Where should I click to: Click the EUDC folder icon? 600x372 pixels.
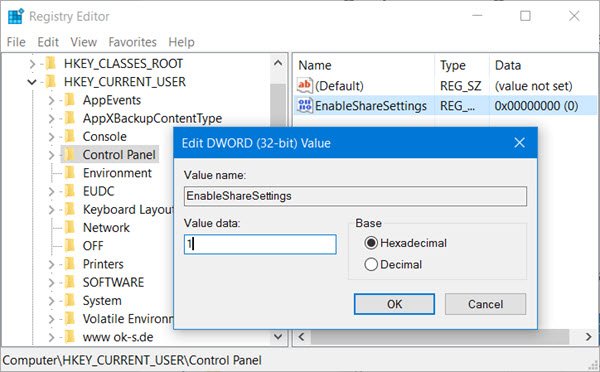[x=70, y=191]
